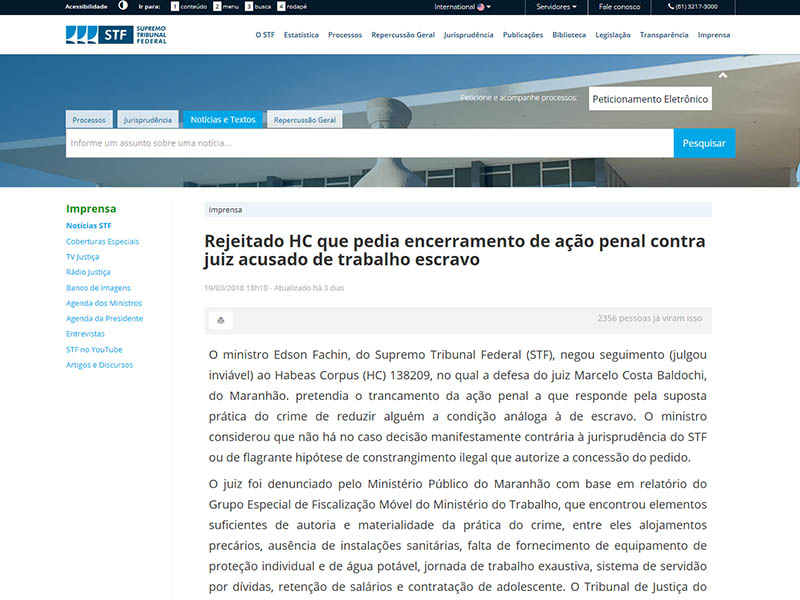This screenshot has height=600, width=800.
Task: Open the Repercussão Geral top menu
Action: point(403,35)
